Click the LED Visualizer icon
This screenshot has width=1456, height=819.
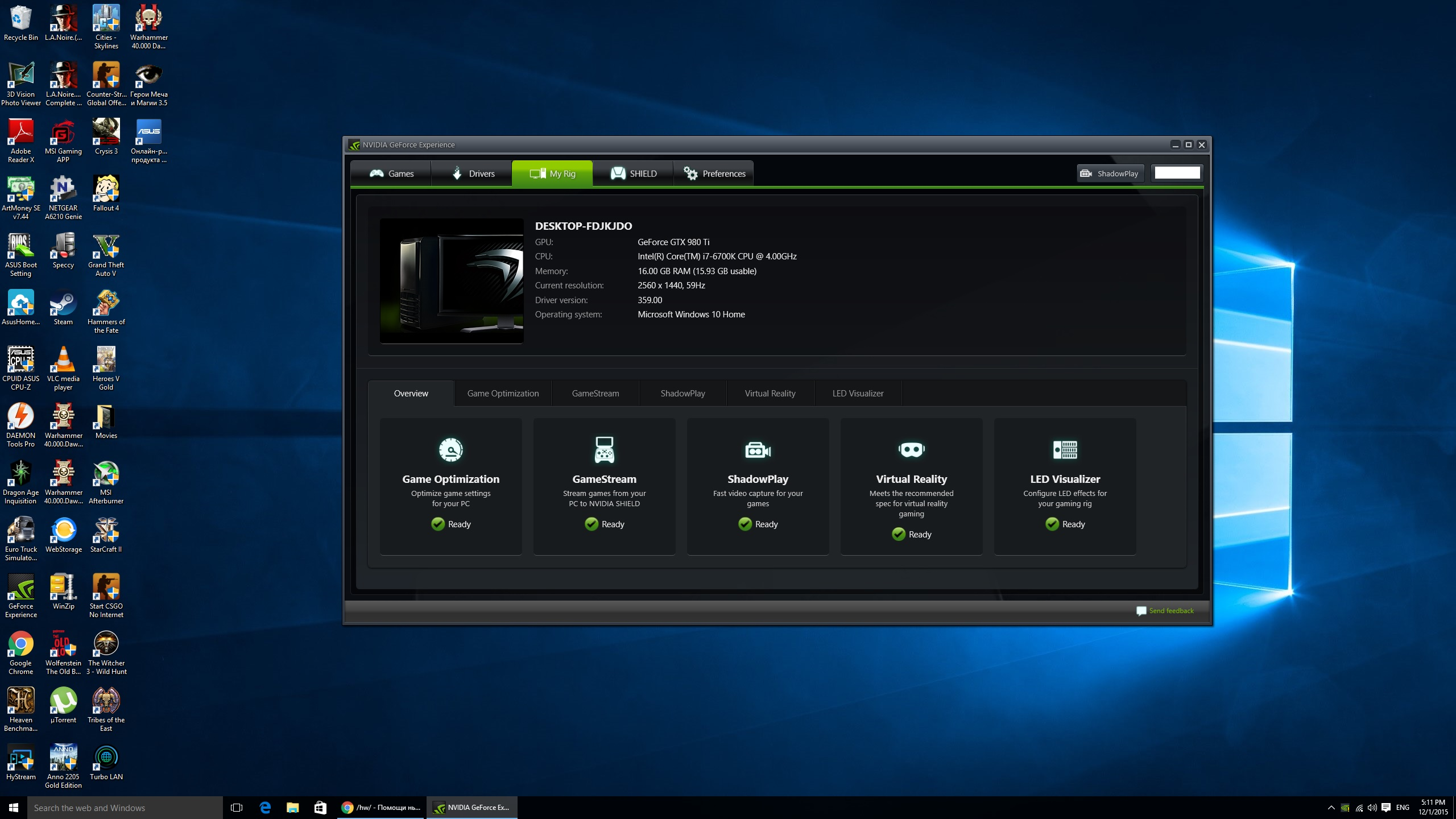1065,450
